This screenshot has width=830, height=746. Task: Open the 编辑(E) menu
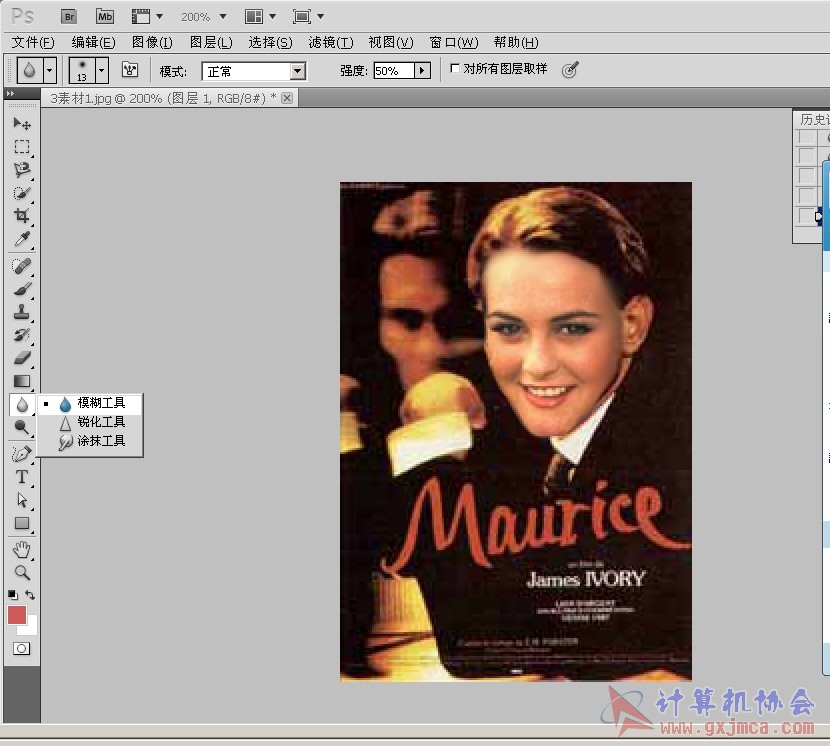click(93, 42)
